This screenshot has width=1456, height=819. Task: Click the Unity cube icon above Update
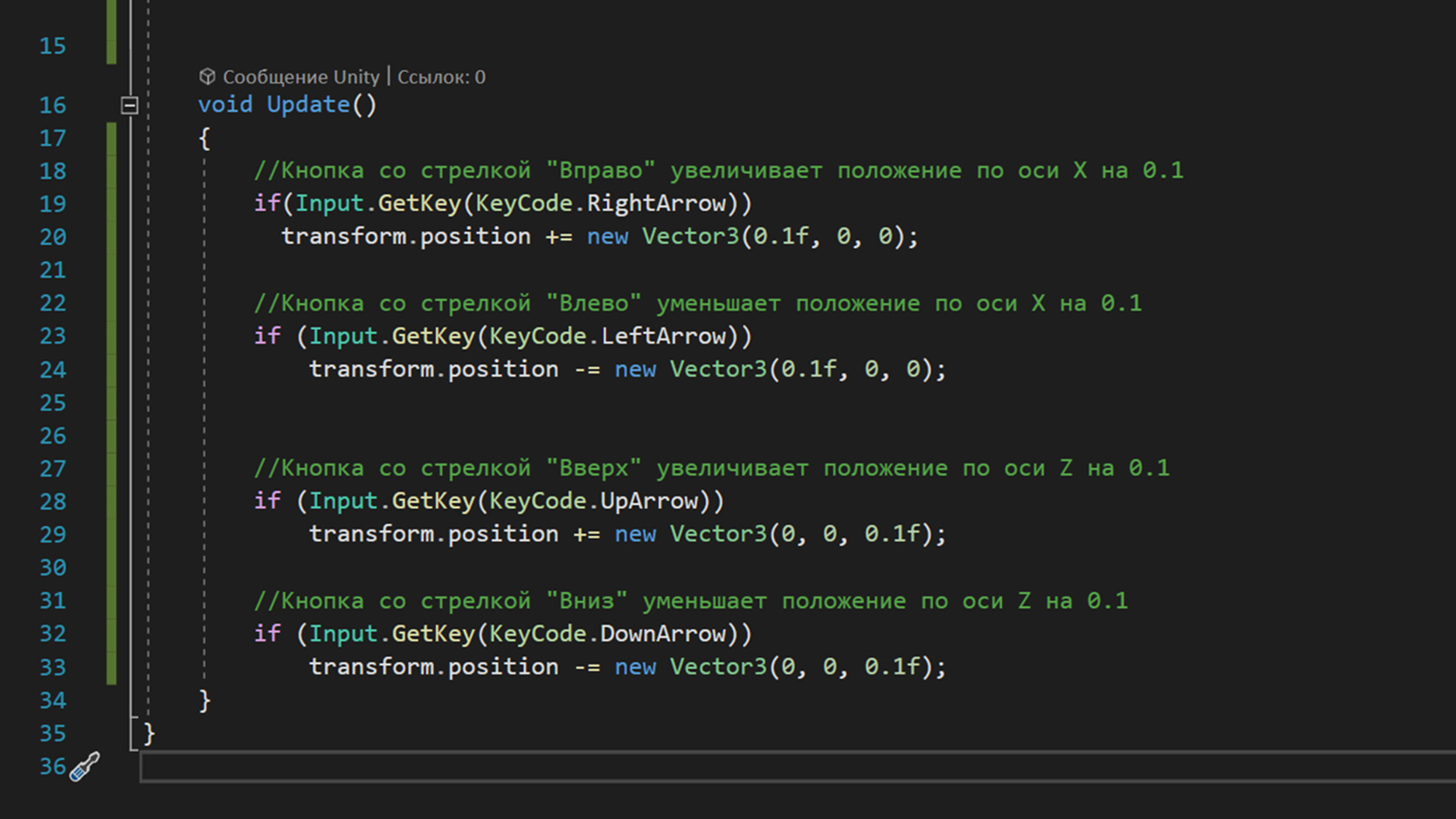click(x=207, y=77)
